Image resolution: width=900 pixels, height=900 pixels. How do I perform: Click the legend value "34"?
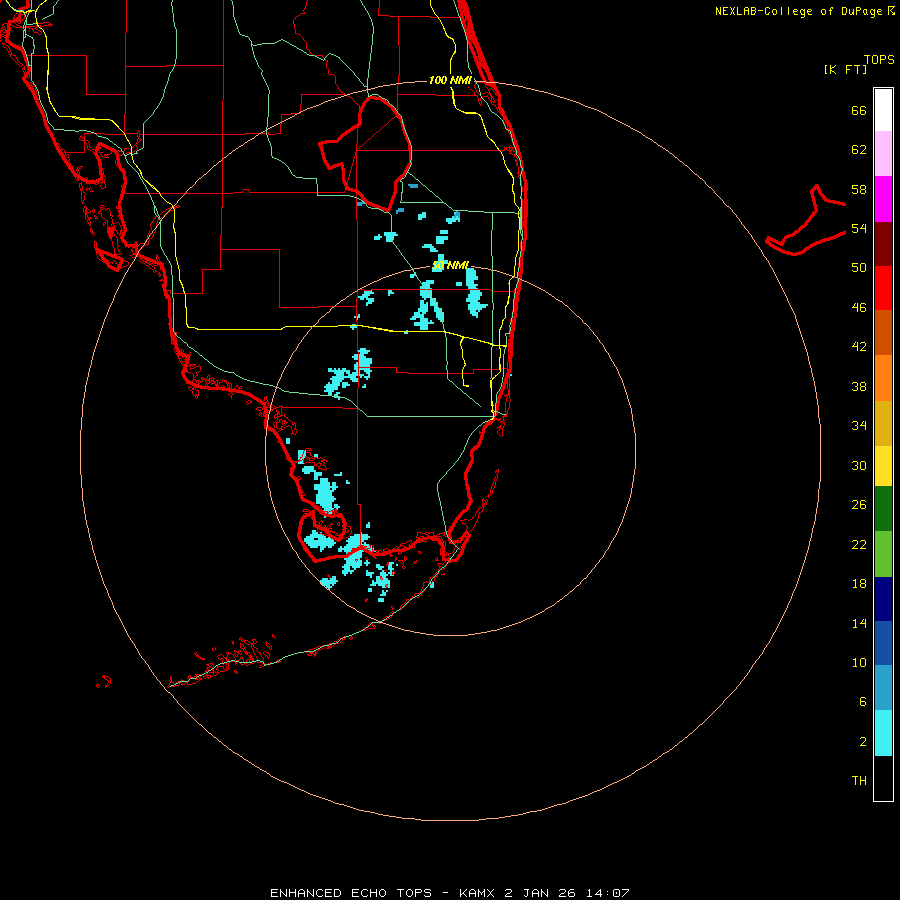pyautogui.click(x=859, y=426)
